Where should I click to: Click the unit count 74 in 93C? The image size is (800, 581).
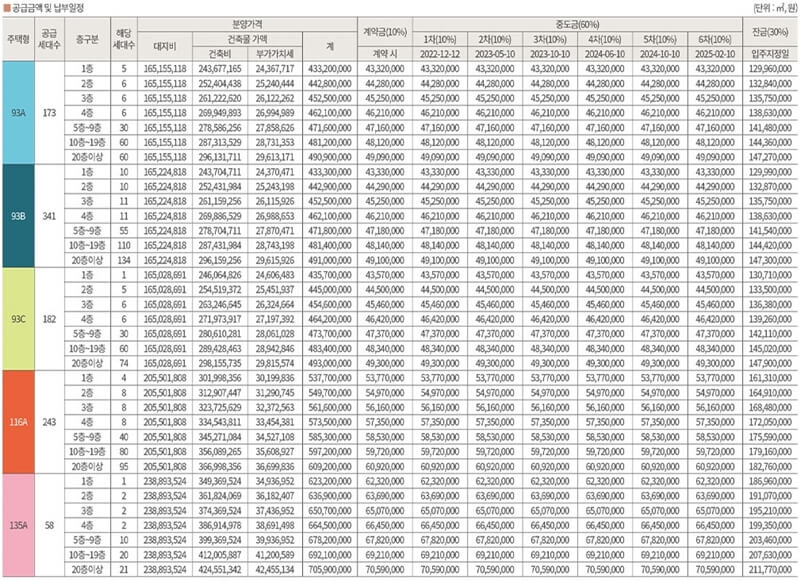point(124,363)
